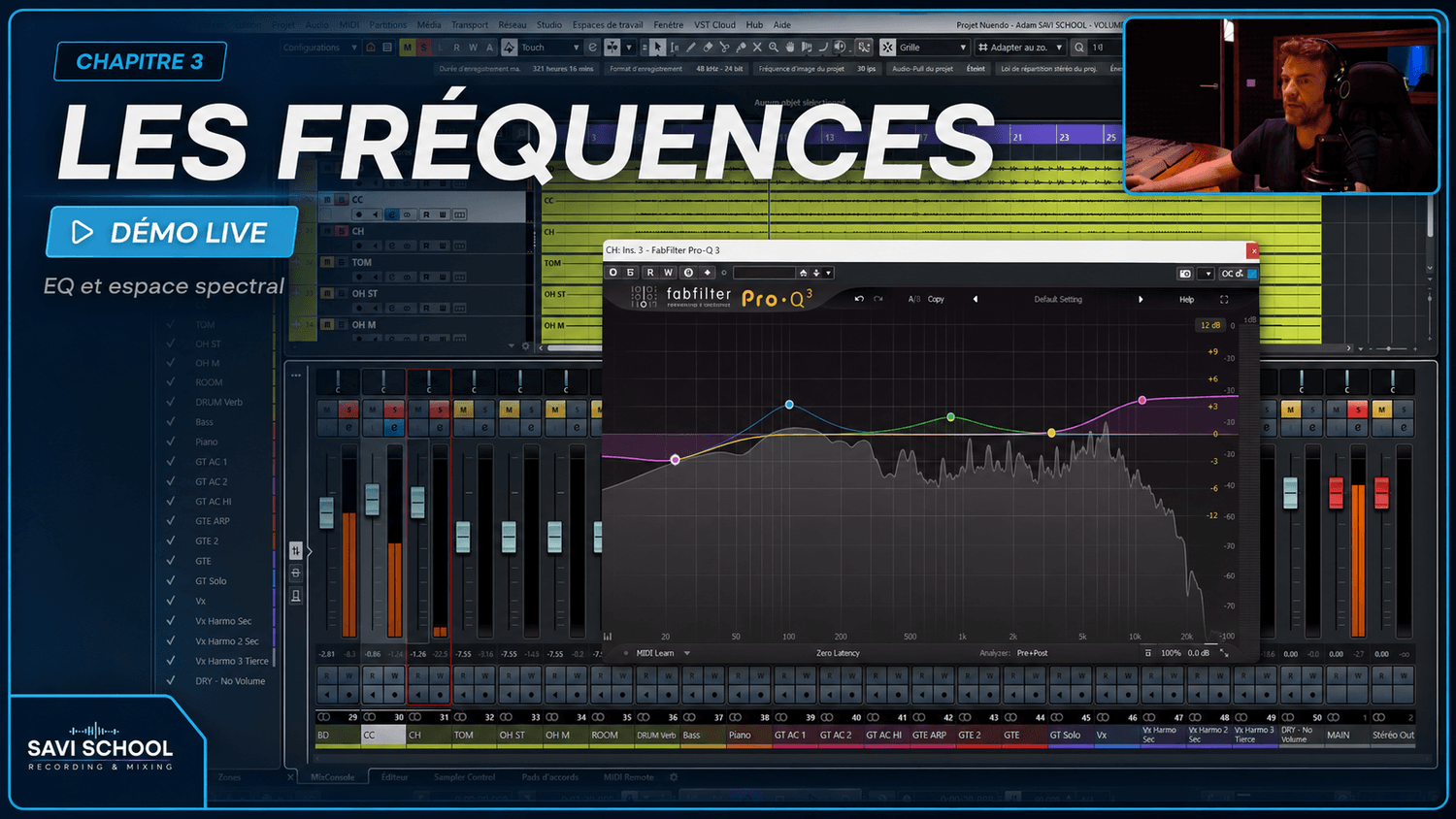
Task: Select the Object Selection arrow tool
Action: pos(658,47)
